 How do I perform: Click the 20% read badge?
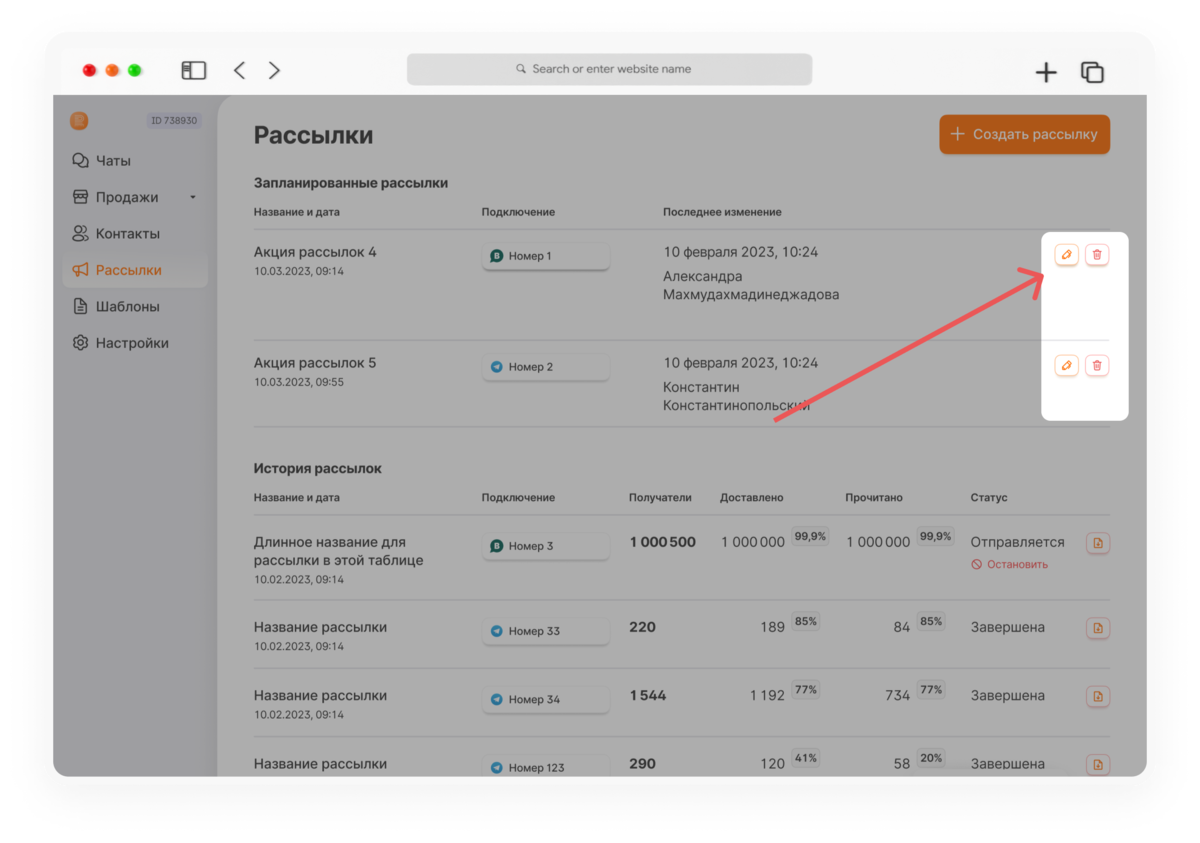[x=931, y=758]
